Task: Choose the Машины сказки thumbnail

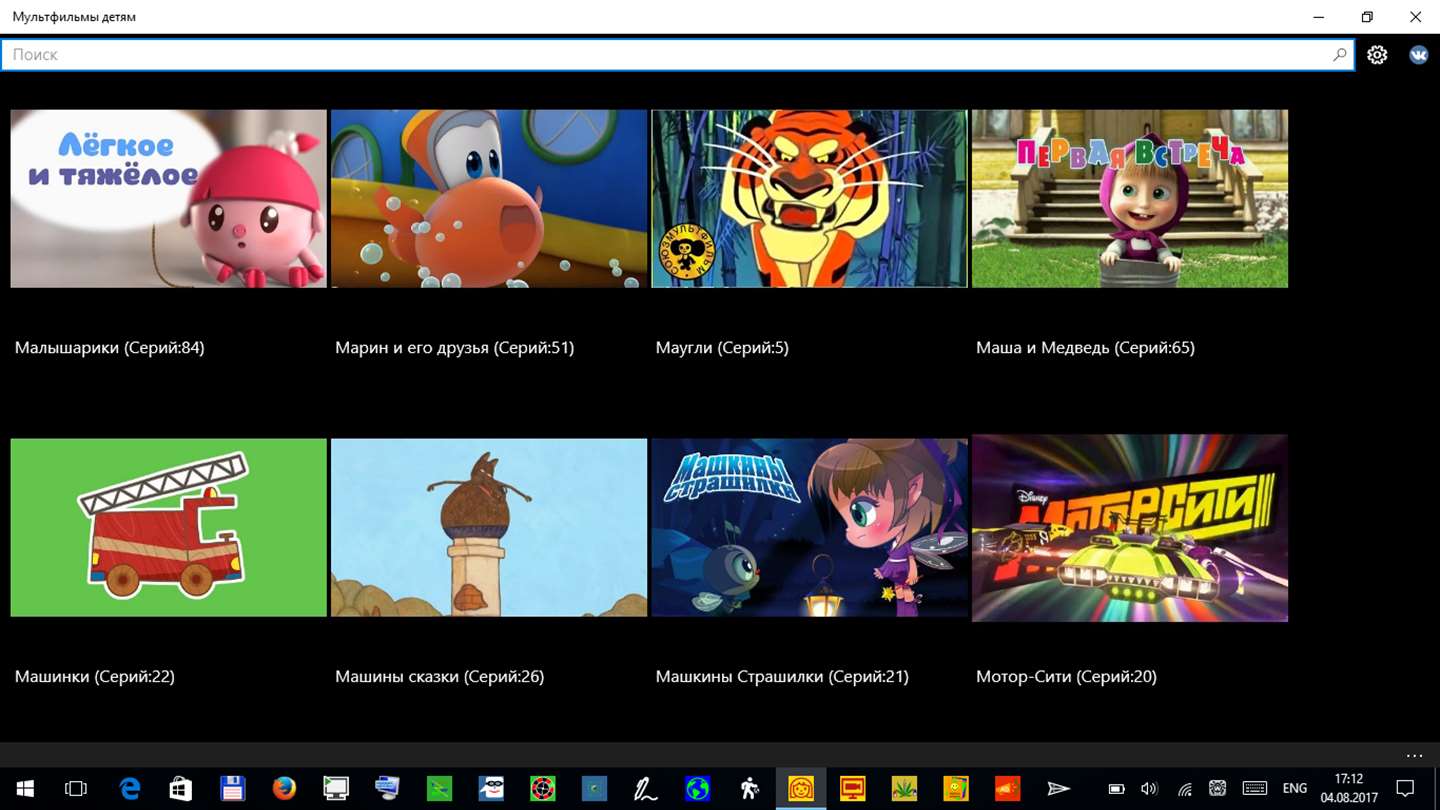Action: tap(489, 527)
